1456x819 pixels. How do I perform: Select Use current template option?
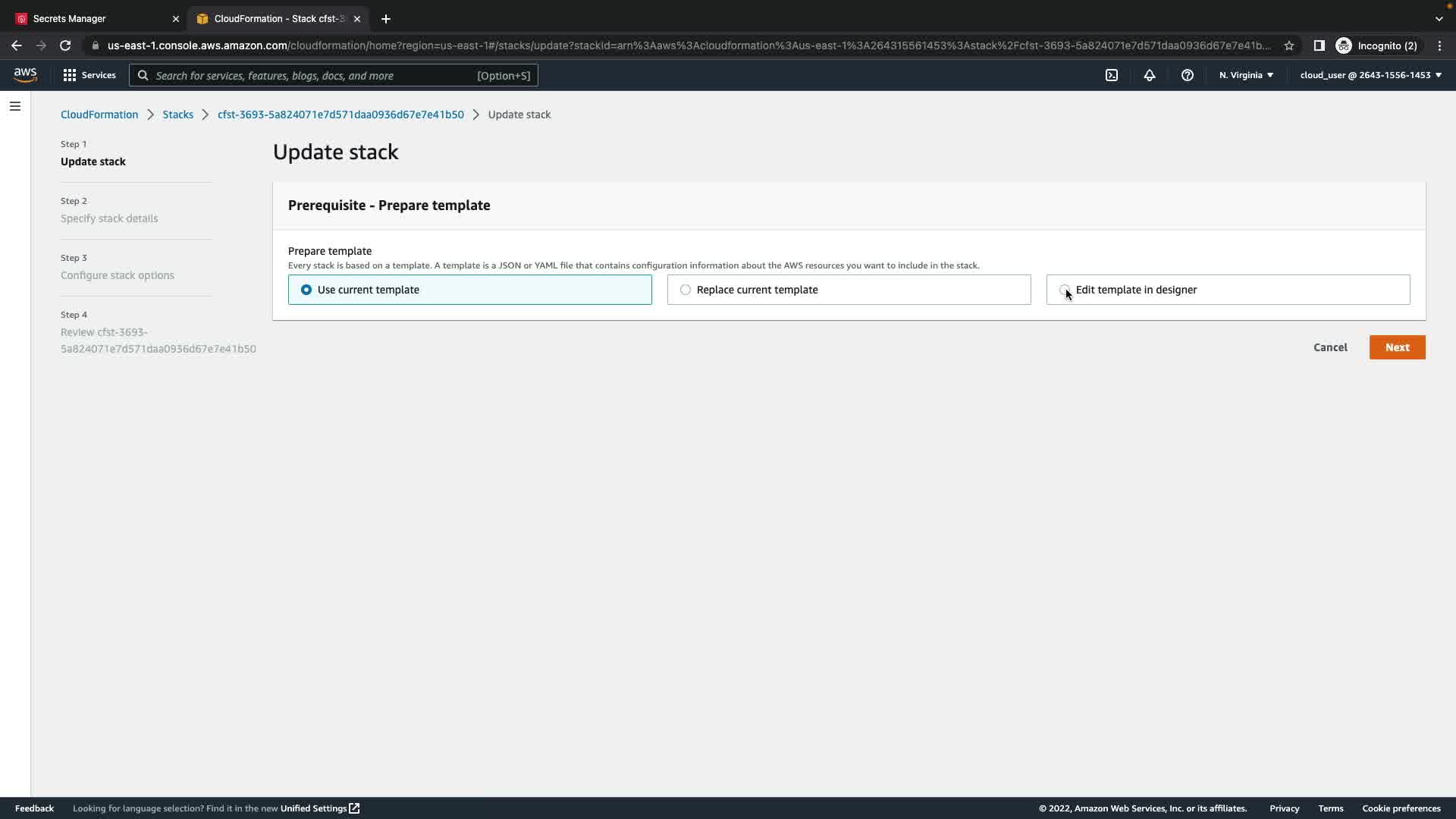click(x=306, y=290)
